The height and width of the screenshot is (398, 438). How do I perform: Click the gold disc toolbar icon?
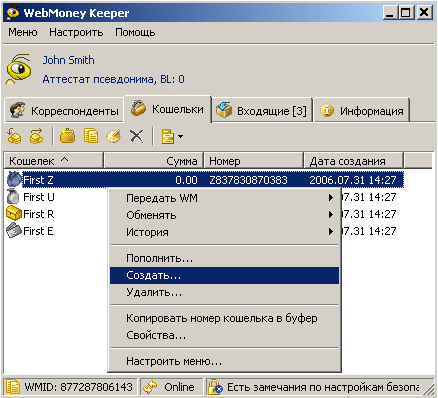[x=113, y=136]
